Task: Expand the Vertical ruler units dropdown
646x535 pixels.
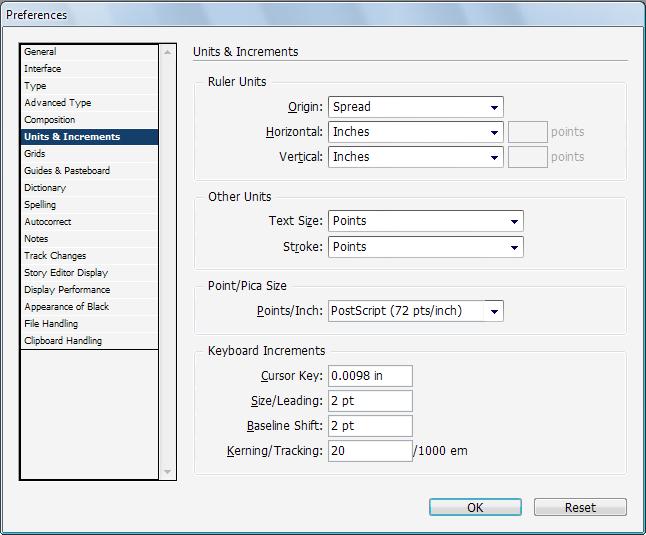Action: click(x=416, y=157)
